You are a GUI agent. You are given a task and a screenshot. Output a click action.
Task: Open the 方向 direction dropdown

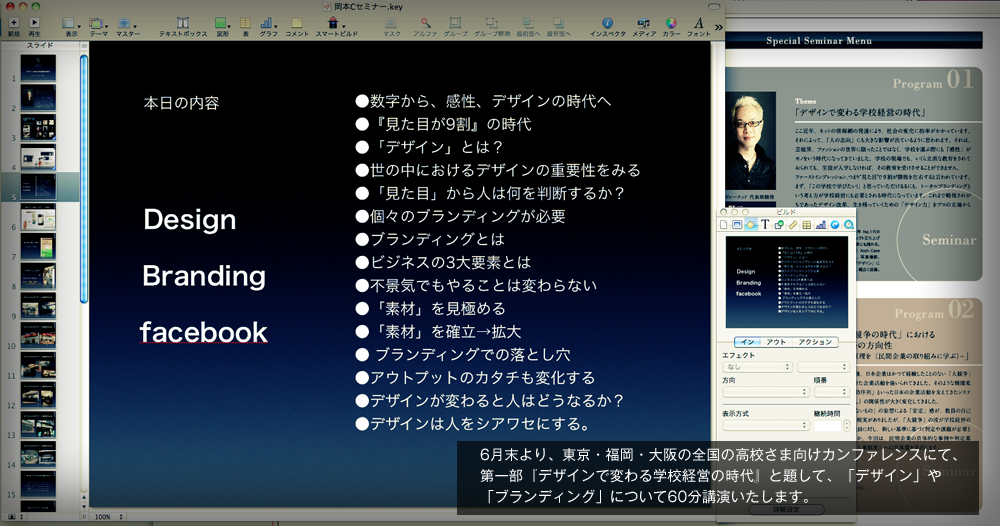(x=765, y=391)
